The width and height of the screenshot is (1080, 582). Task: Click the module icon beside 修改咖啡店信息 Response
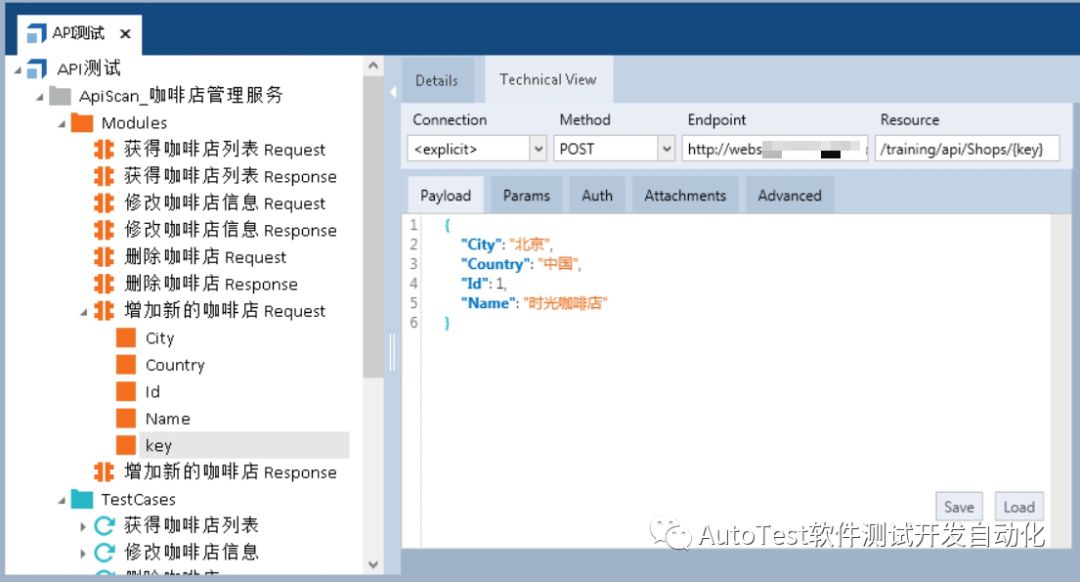click(104, 229)
